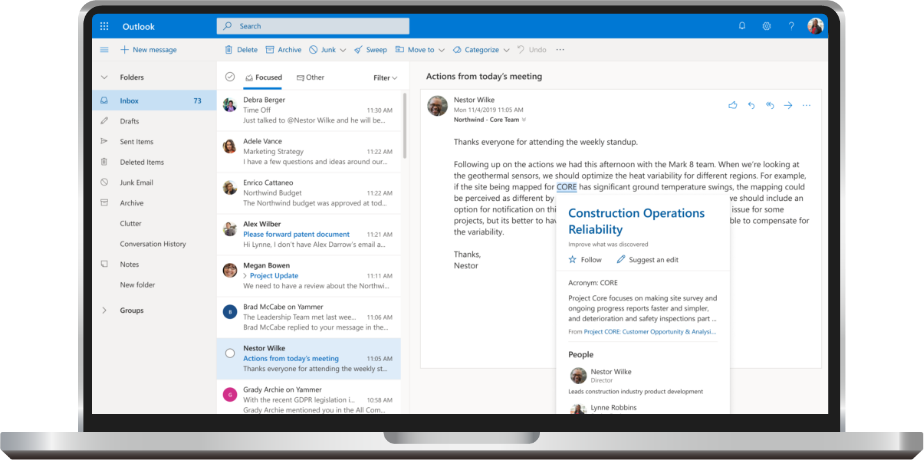
Task: Click the Construction Operations Reliability title
Action: click(x=636, y=221)
